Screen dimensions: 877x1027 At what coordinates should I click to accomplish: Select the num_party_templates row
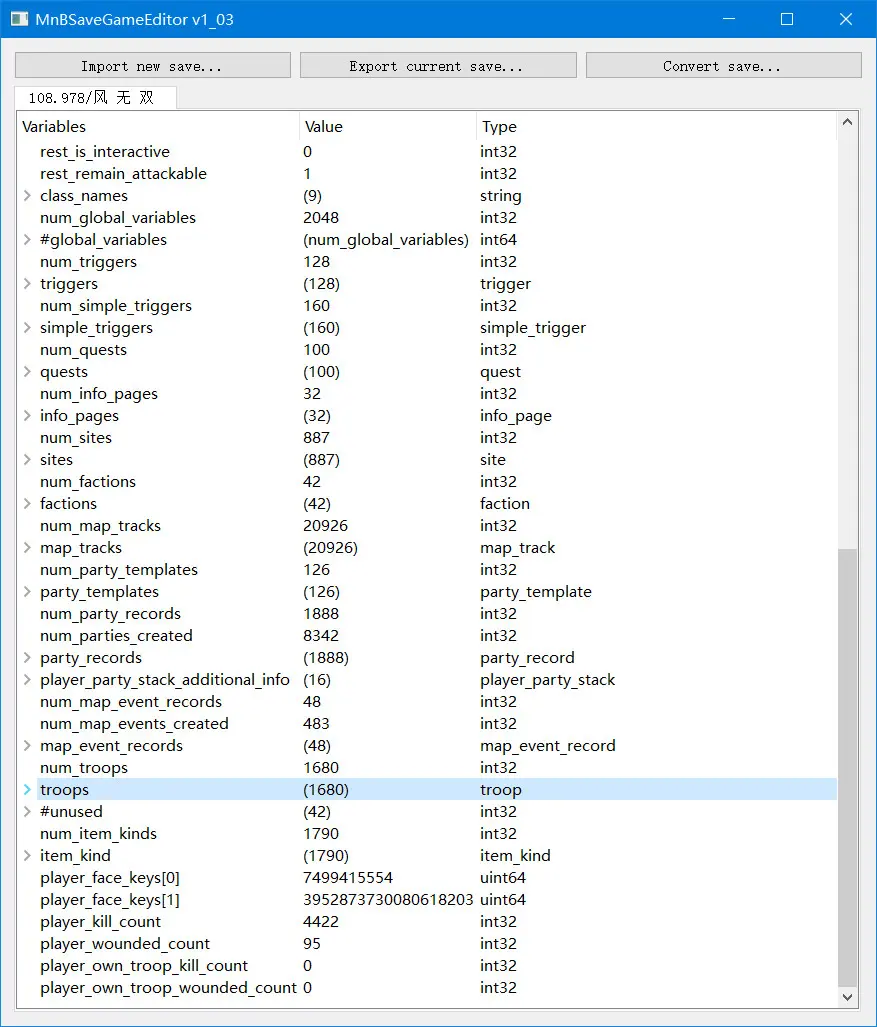[427, 570]
